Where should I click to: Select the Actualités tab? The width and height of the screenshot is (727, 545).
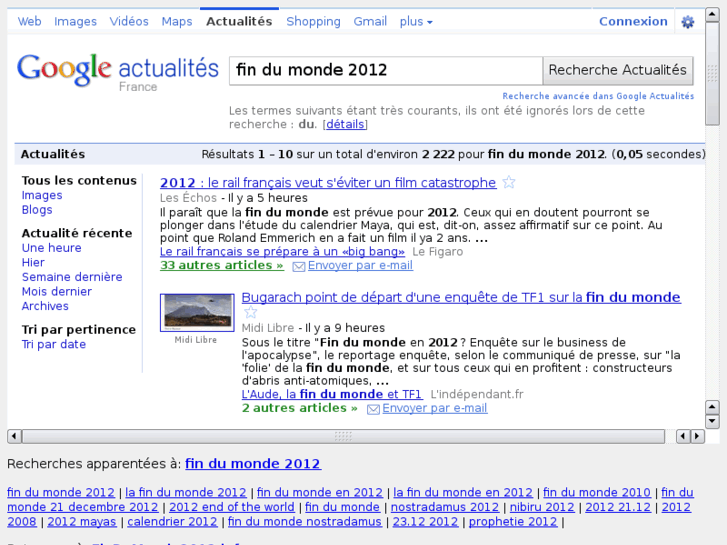tap(239, 21)
